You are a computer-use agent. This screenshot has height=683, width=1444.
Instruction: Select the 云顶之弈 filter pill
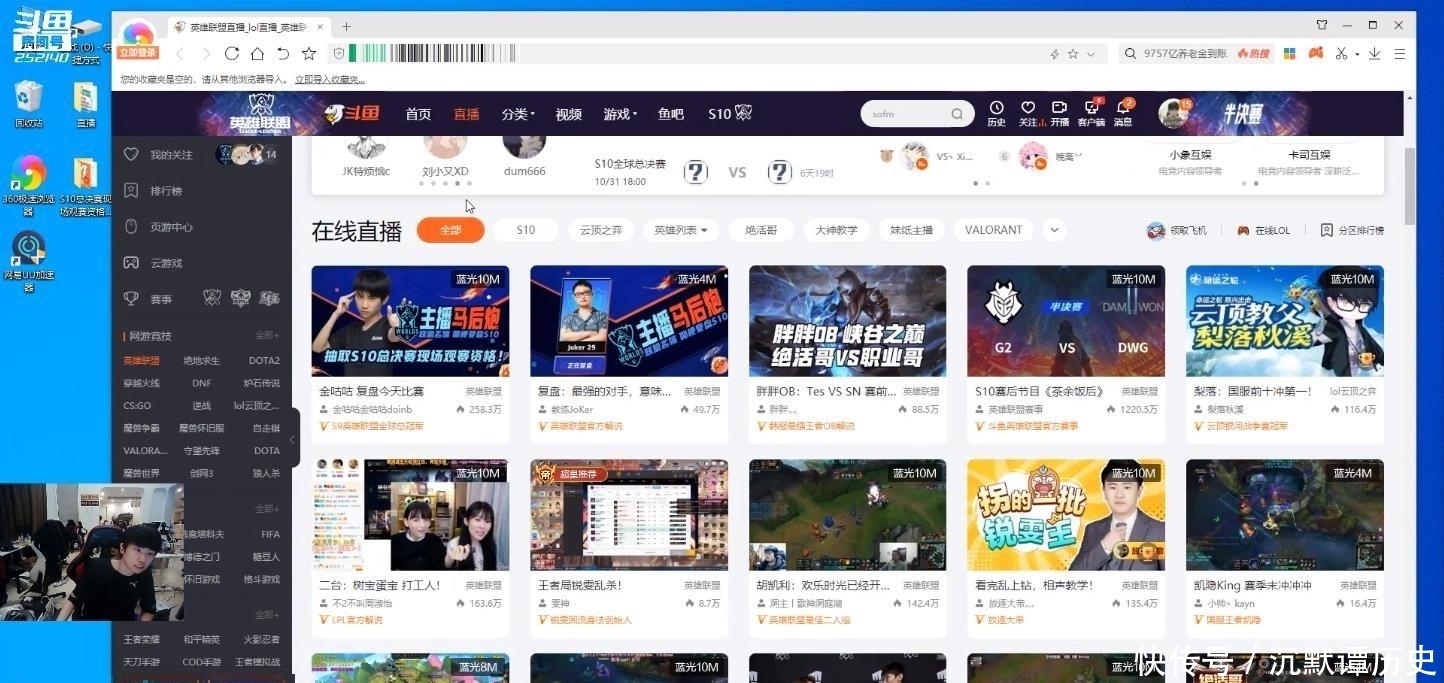(x=601, y=230)
